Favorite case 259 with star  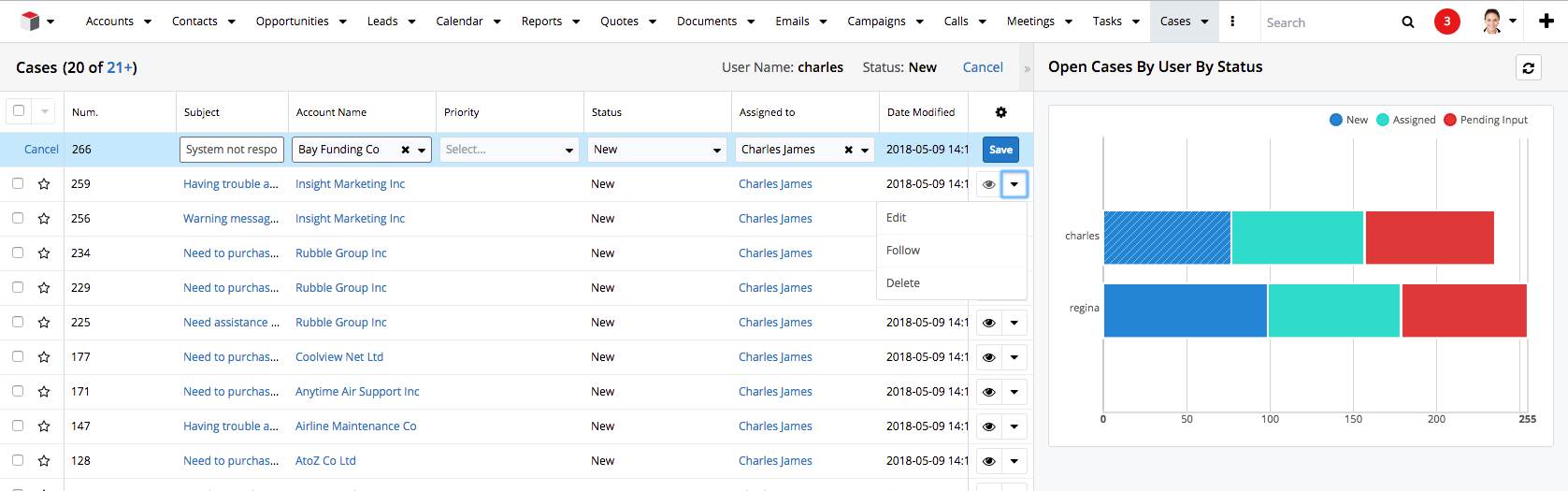pos(44,184)
